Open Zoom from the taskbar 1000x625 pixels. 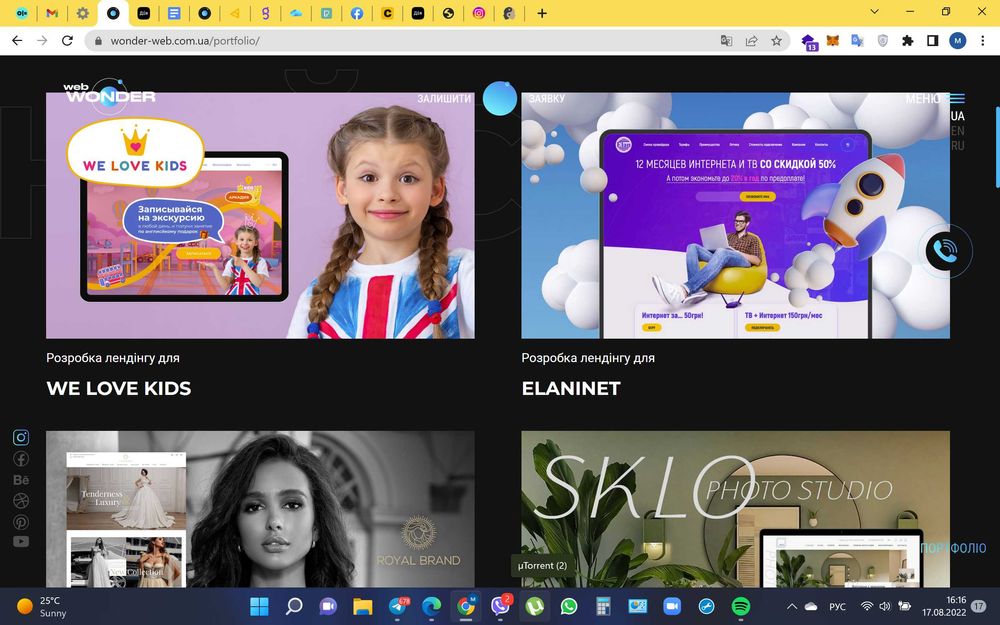pyautogui.click(x=672, y=606)
